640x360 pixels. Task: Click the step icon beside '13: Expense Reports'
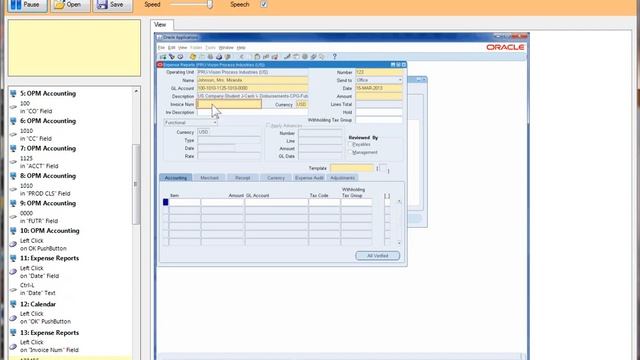(x=13, y=333)
